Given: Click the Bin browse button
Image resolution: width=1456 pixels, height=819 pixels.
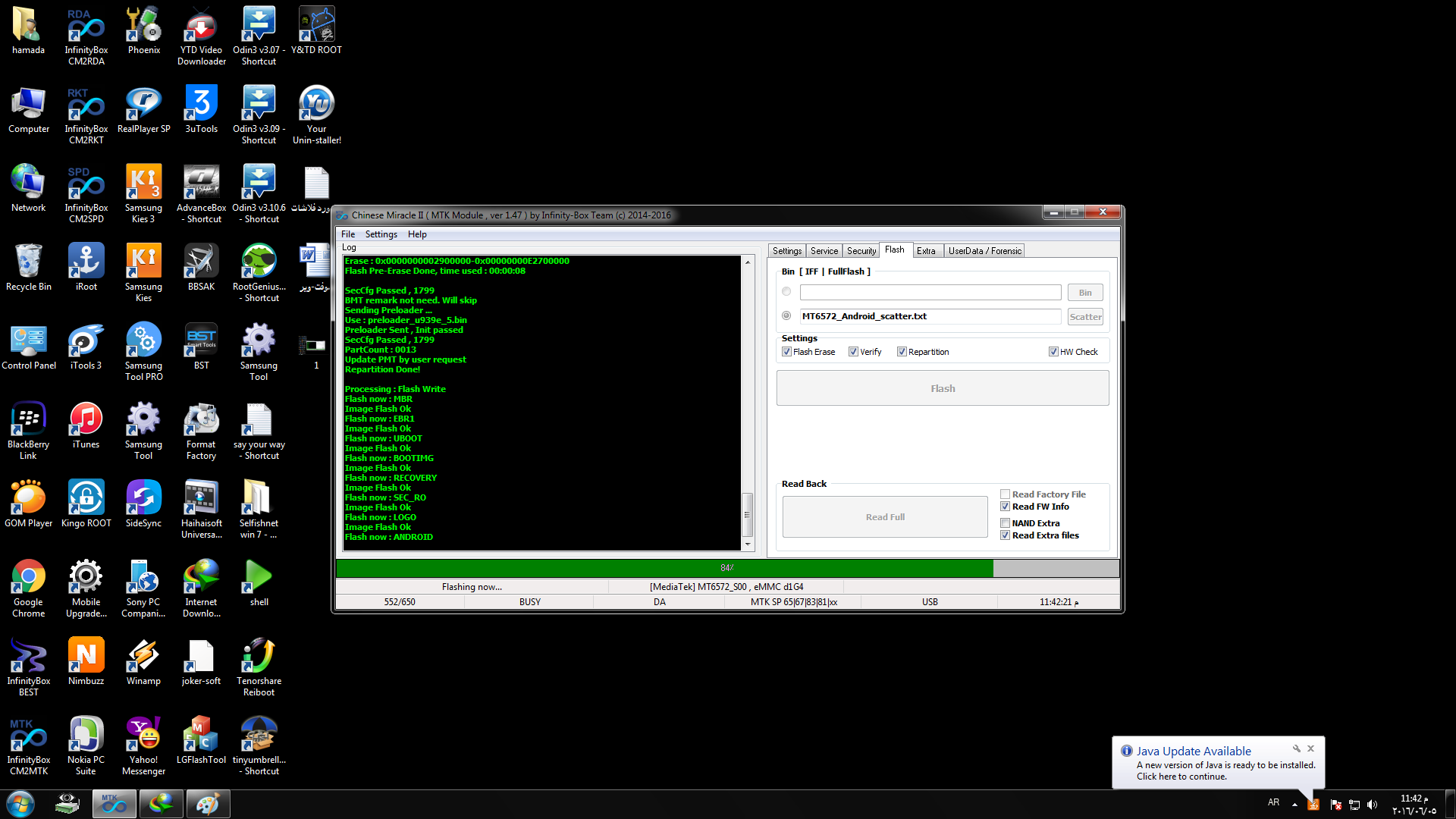Looking at the screenshot, I should (x=1085, y=293).
